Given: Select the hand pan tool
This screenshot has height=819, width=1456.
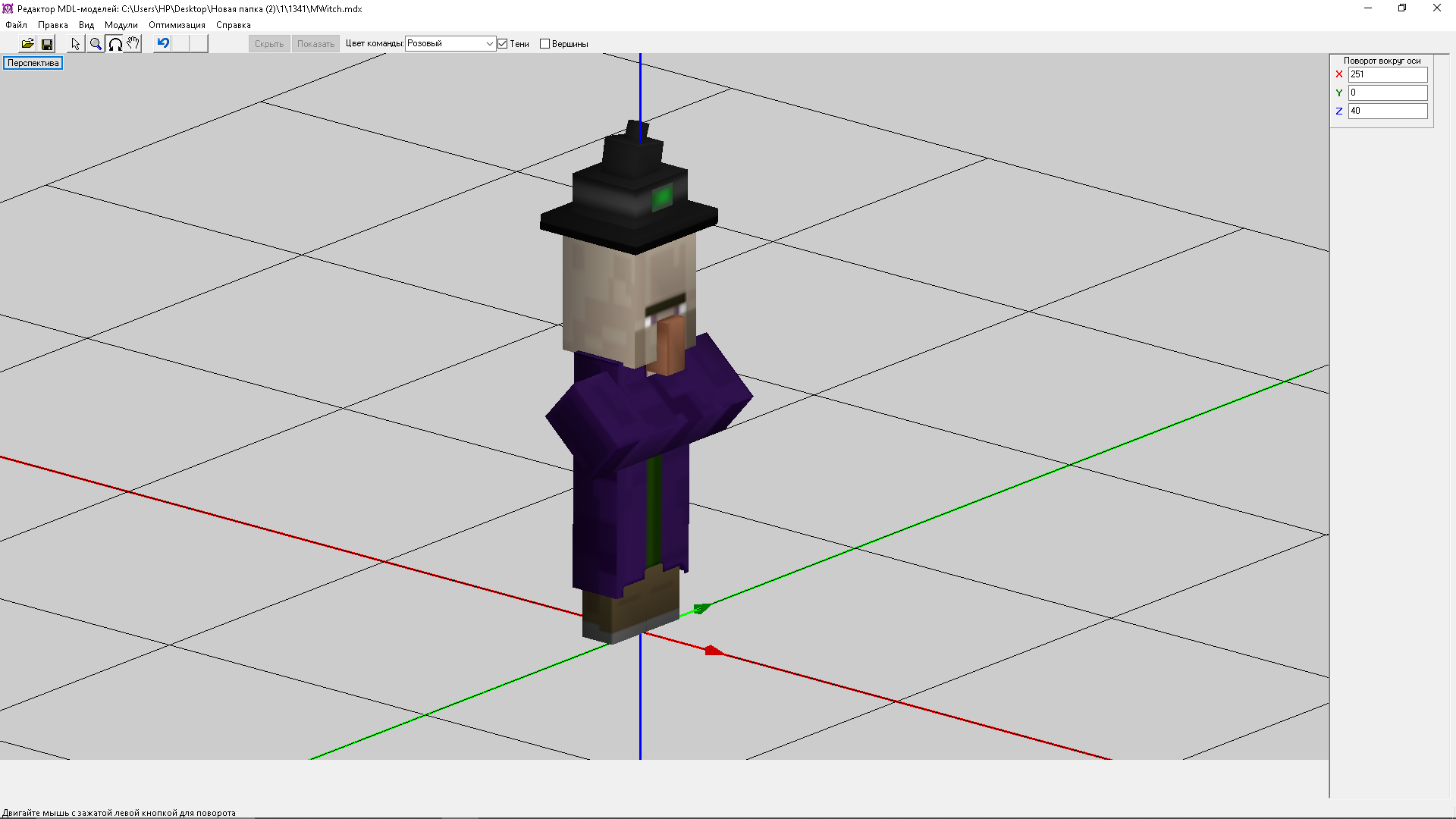Looking at the screenshot, I should coord(133,44).
